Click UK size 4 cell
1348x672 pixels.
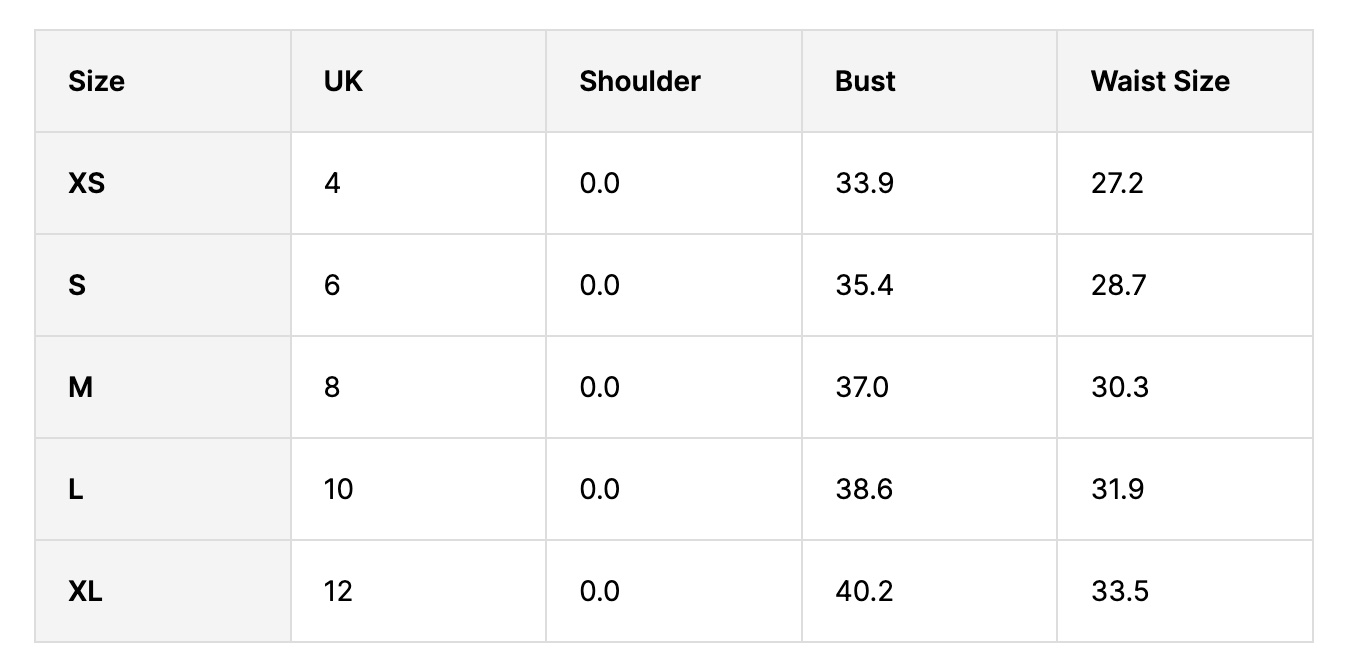point(332,184)
